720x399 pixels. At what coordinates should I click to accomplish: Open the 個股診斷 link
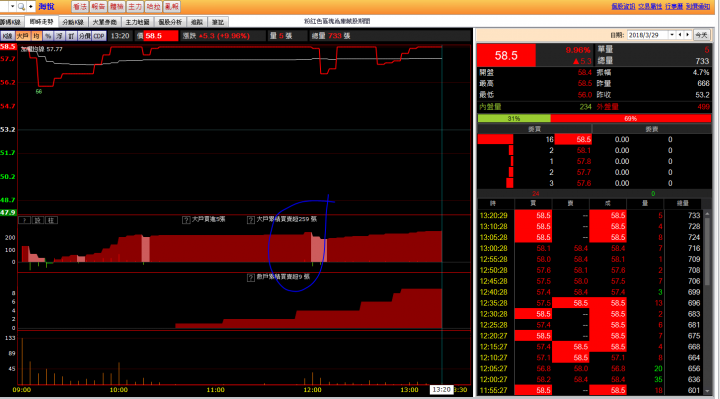pyautogui.click(x=623, y=6)
